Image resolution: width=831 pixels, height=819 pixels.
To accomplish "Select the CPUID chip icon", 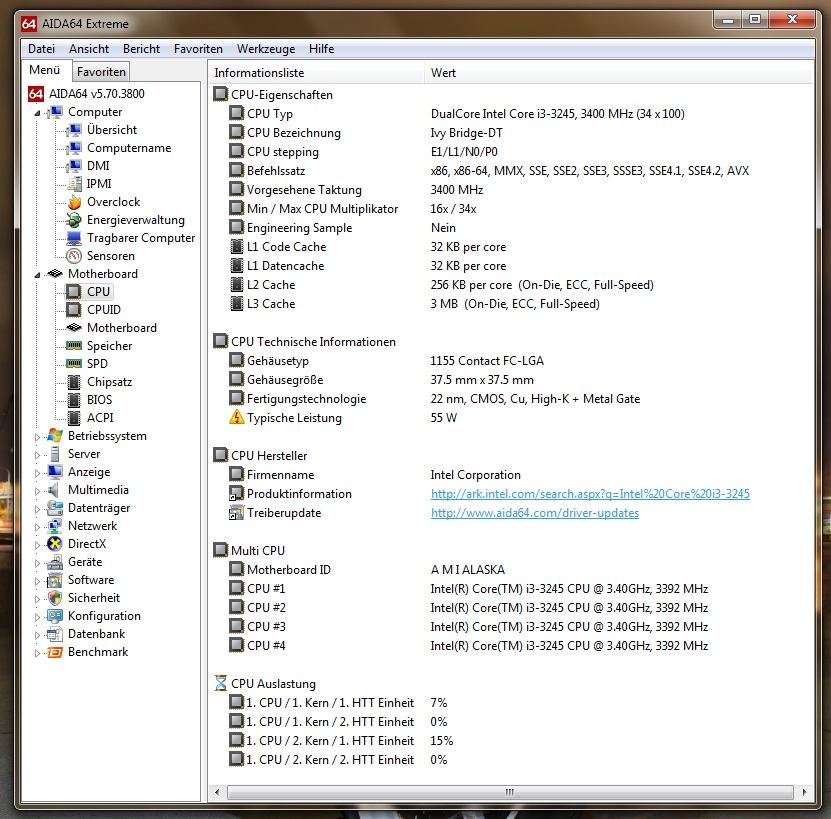I will pyautogui.click(x=74, y=310).
